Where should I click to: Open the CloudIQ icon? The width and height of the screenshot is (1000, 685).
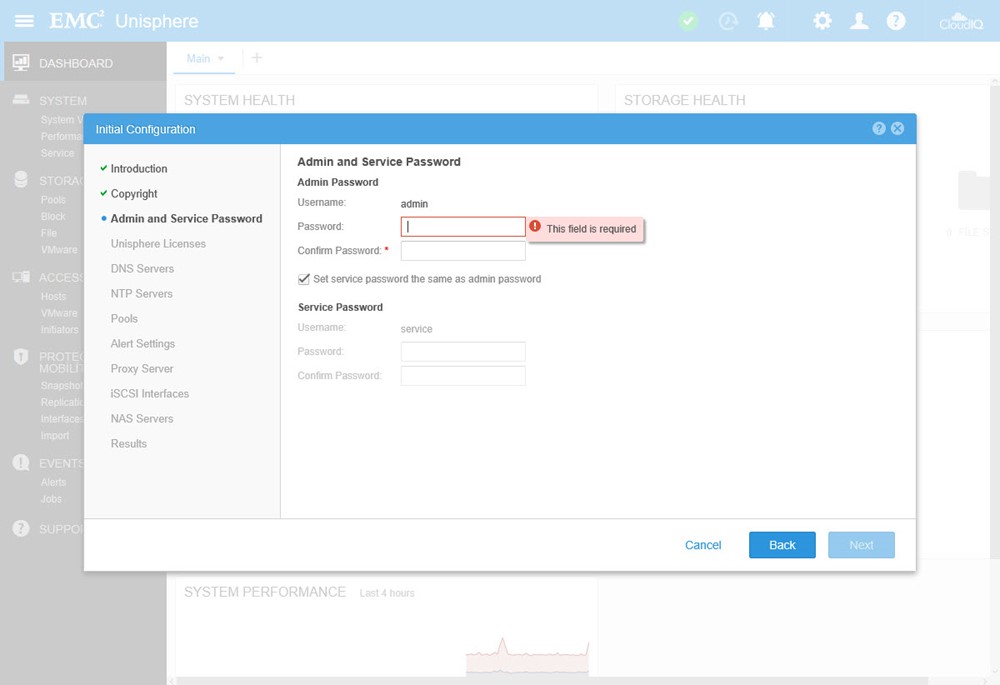(x=961, y=21)
